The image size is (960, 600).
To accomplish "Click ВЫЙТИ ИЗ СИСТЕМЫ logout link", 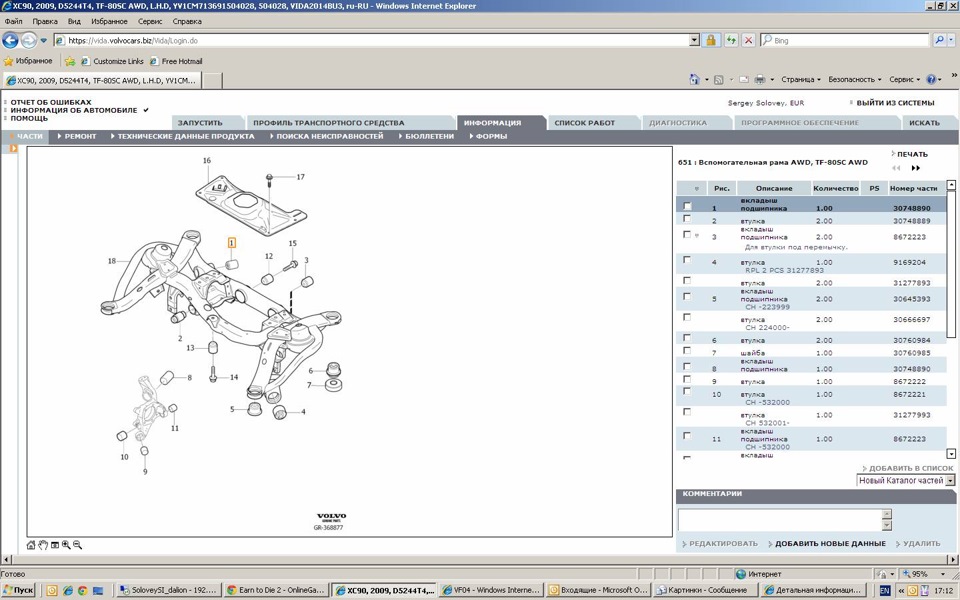I will point(895,103).
